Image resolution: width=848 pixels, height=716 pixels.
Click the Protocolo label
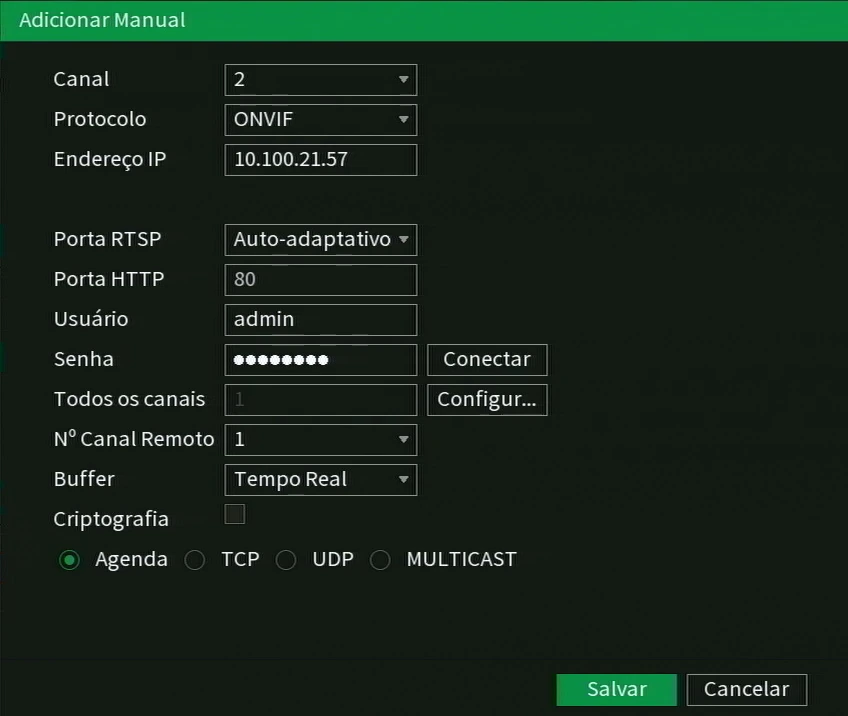[100, 120]
